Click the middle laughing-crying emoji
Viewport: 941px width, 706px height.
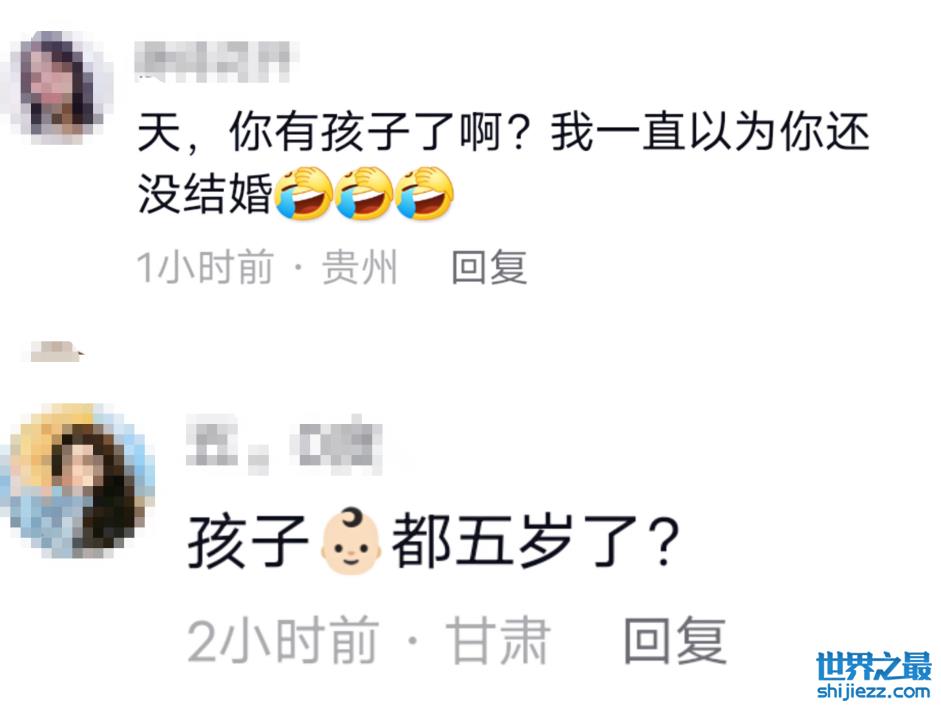coord(364,193)
